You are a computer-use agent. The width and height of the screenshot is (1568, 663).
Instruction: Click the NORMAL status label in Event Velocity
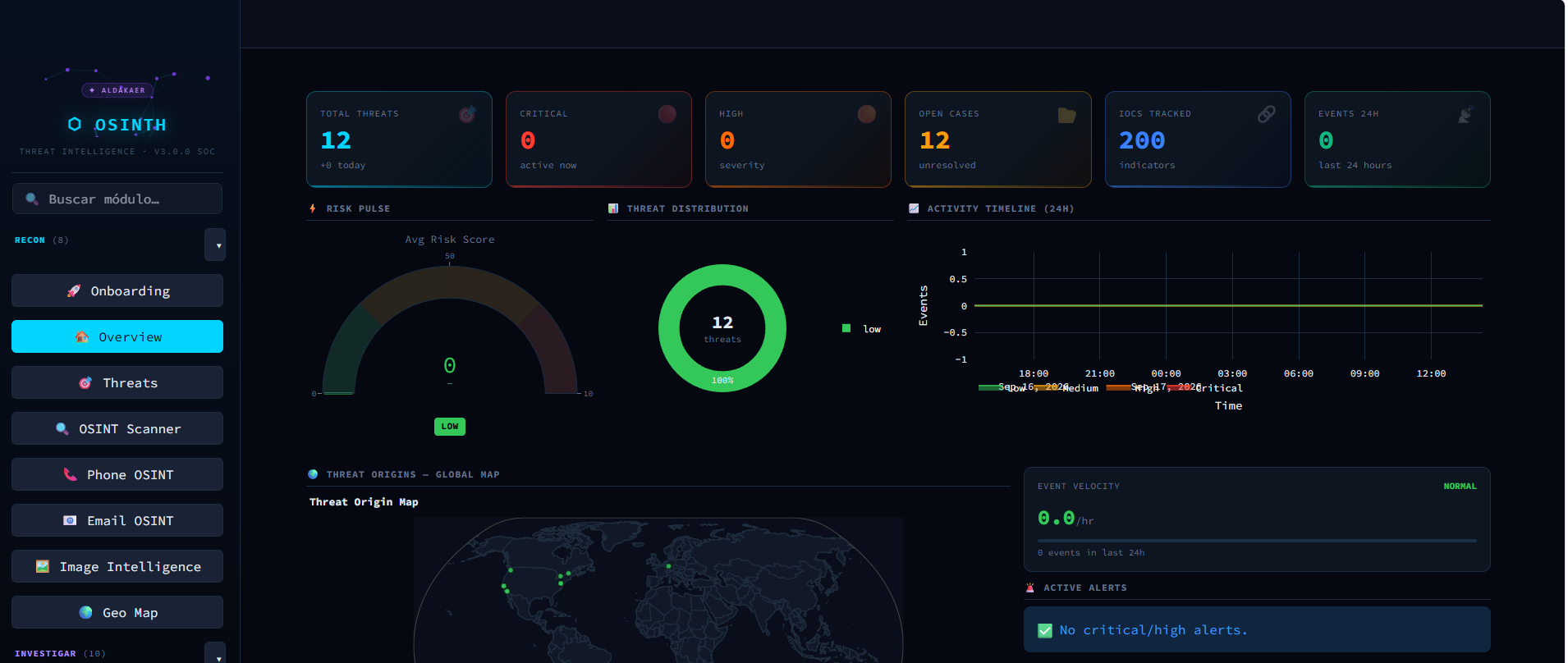[x=1460, y=487]
